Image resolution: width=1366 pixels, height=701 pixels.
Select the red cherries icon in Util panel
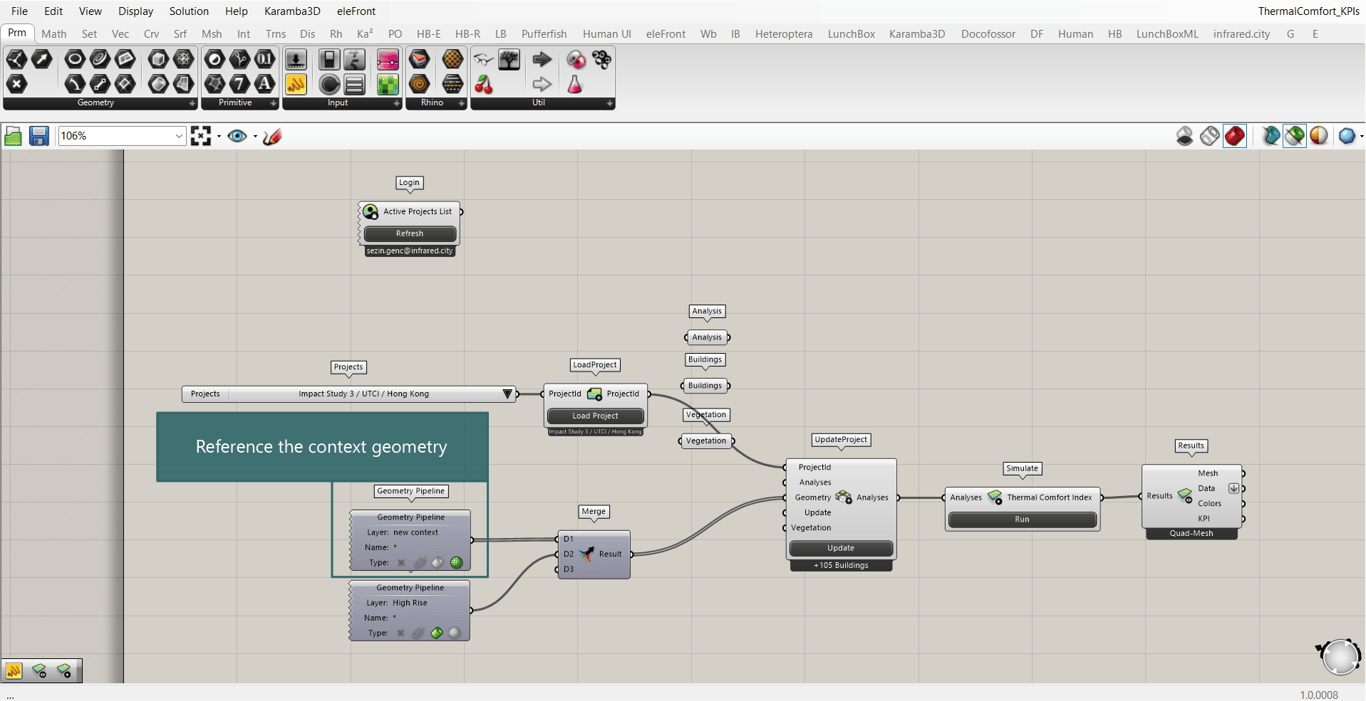click(x=484, y=85)
